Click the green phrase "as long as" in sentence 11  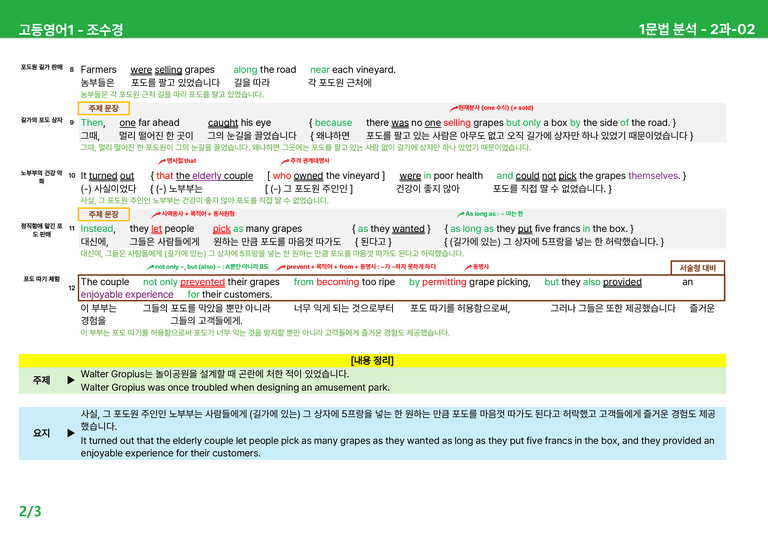tap(472, 229)
